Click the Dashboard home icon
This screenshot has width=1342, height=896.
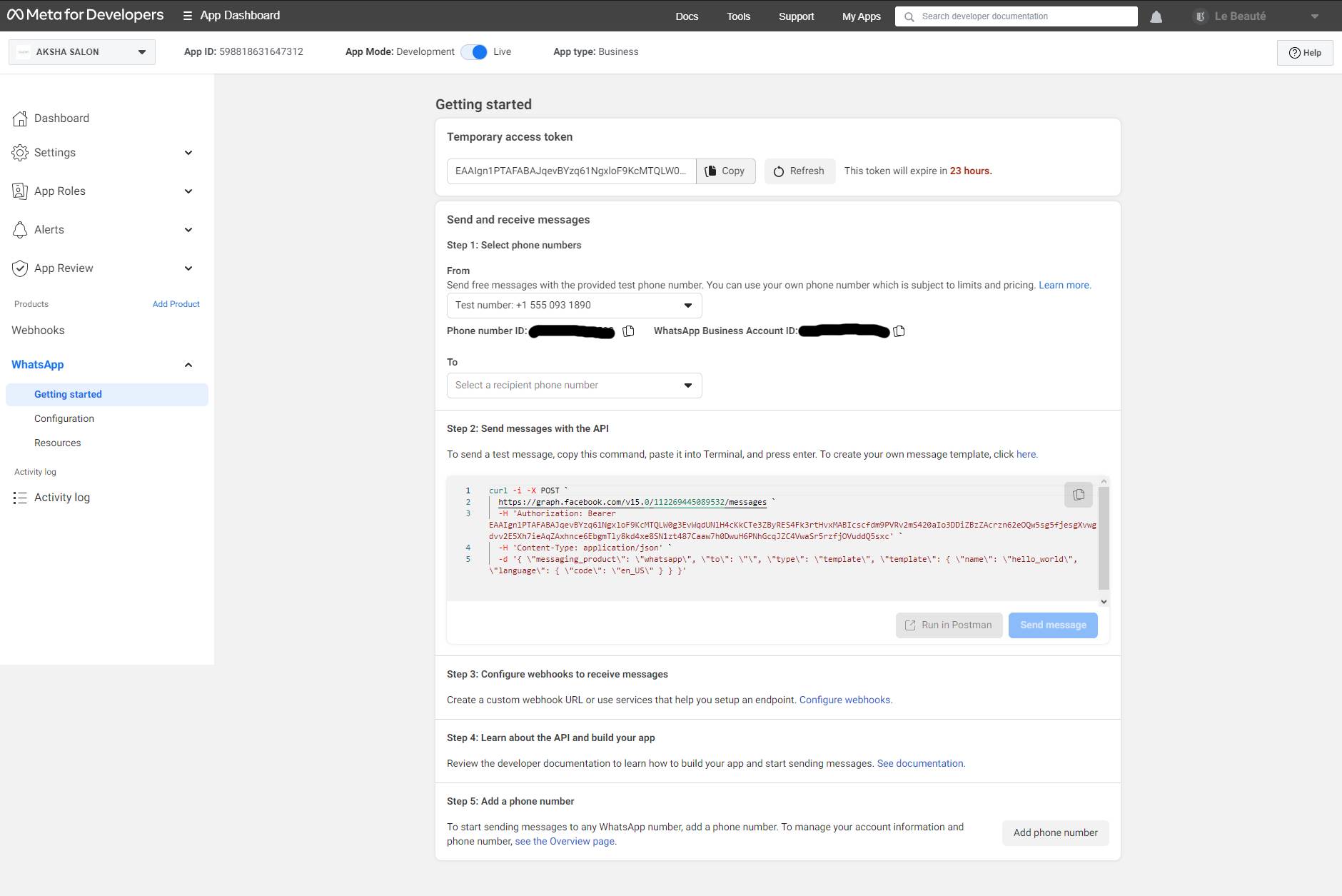(x=20, y=119)
